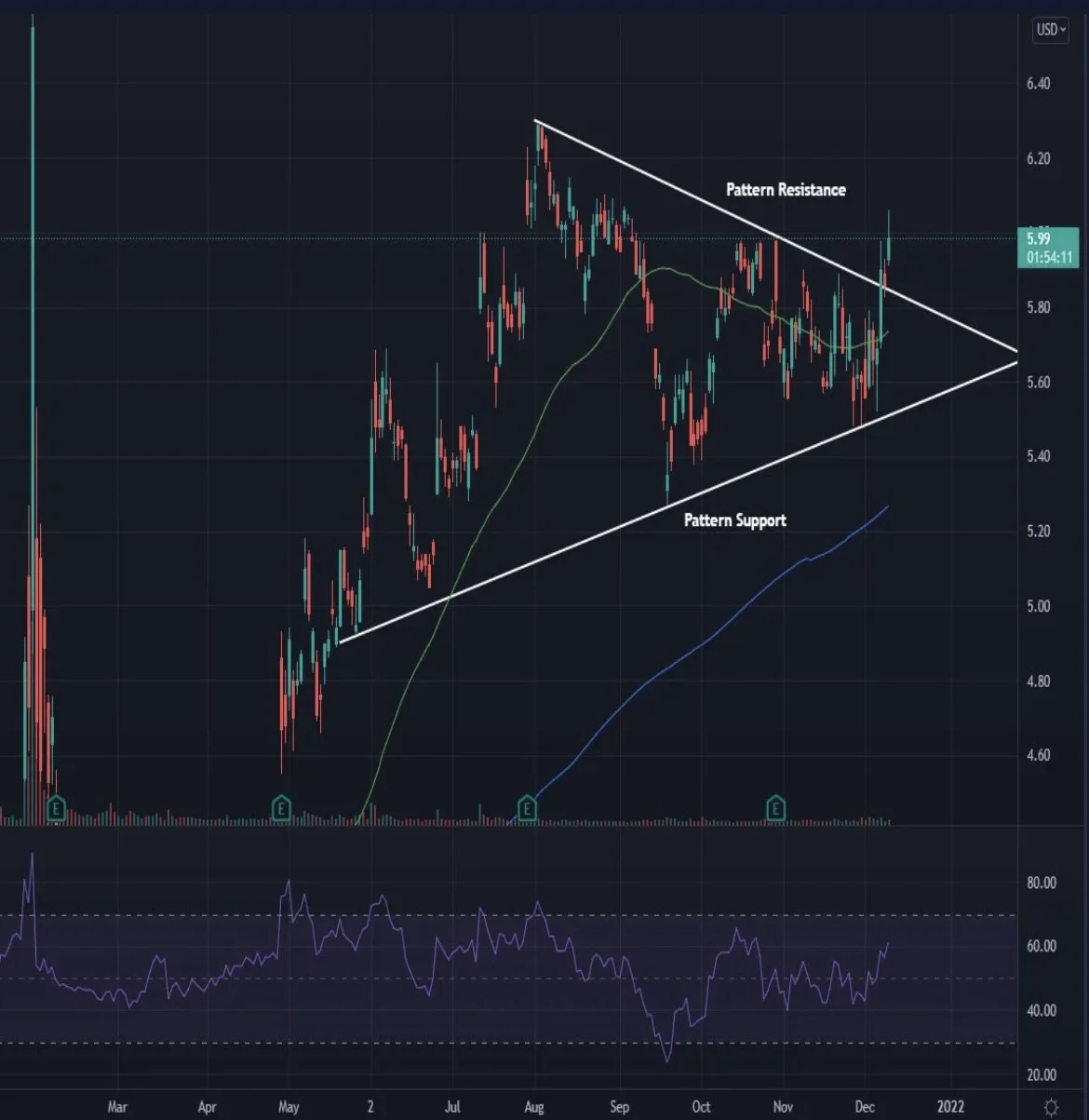Click the Nov label on time axis
1089x1120 pixels.
(783, 1107)
